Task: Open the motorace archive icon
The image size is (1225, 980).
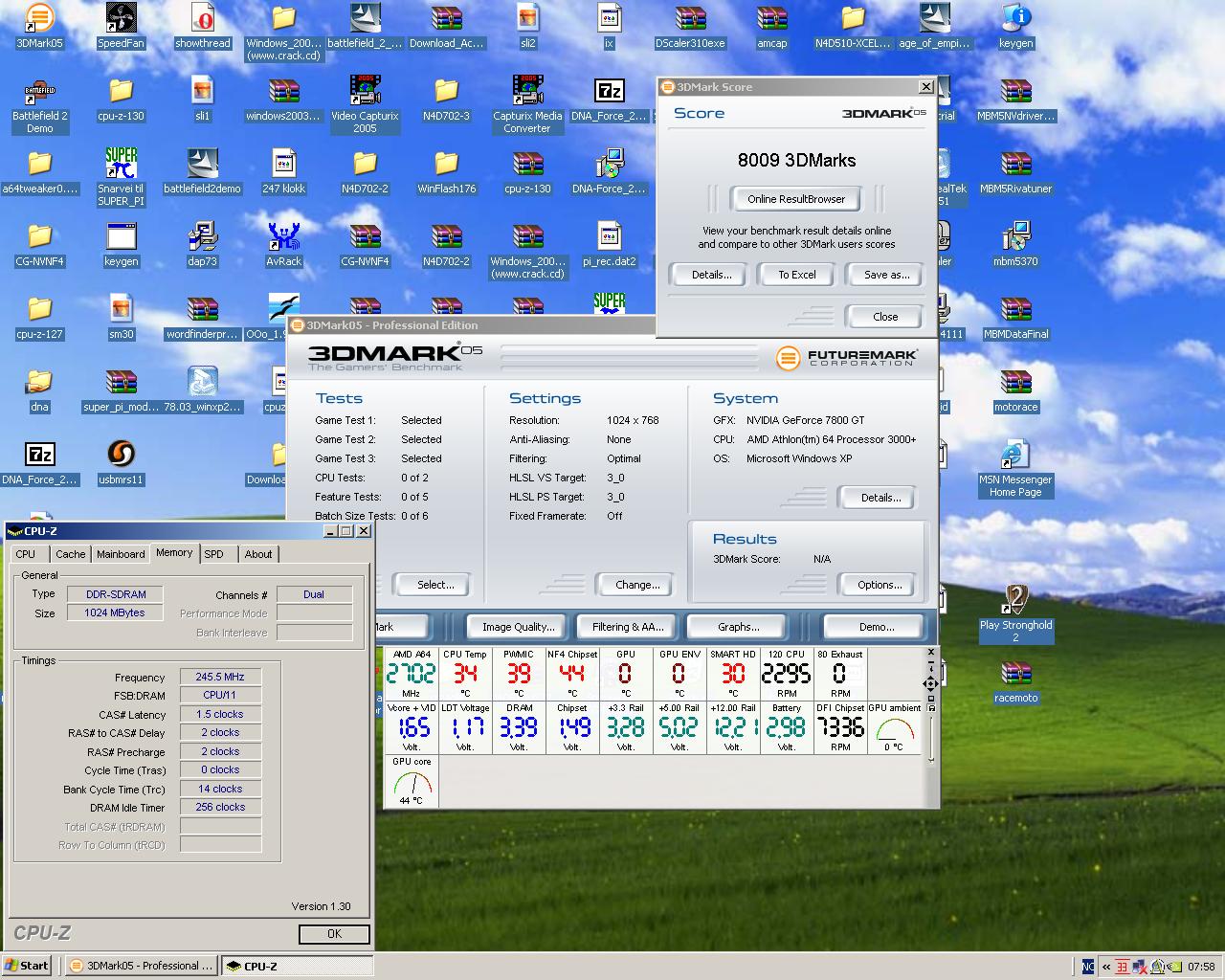Action: (1015, 390)
